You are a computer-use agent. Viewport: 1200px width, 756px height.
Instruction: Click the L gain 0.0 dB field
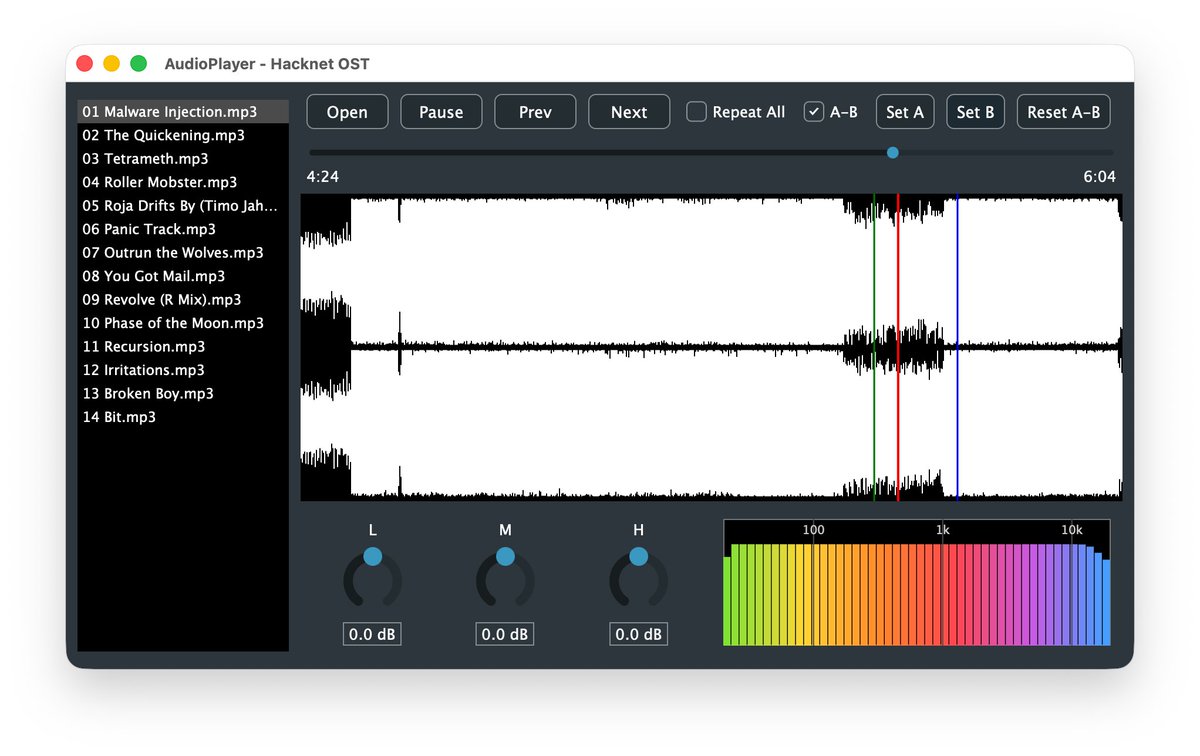(x=372, y=634)
